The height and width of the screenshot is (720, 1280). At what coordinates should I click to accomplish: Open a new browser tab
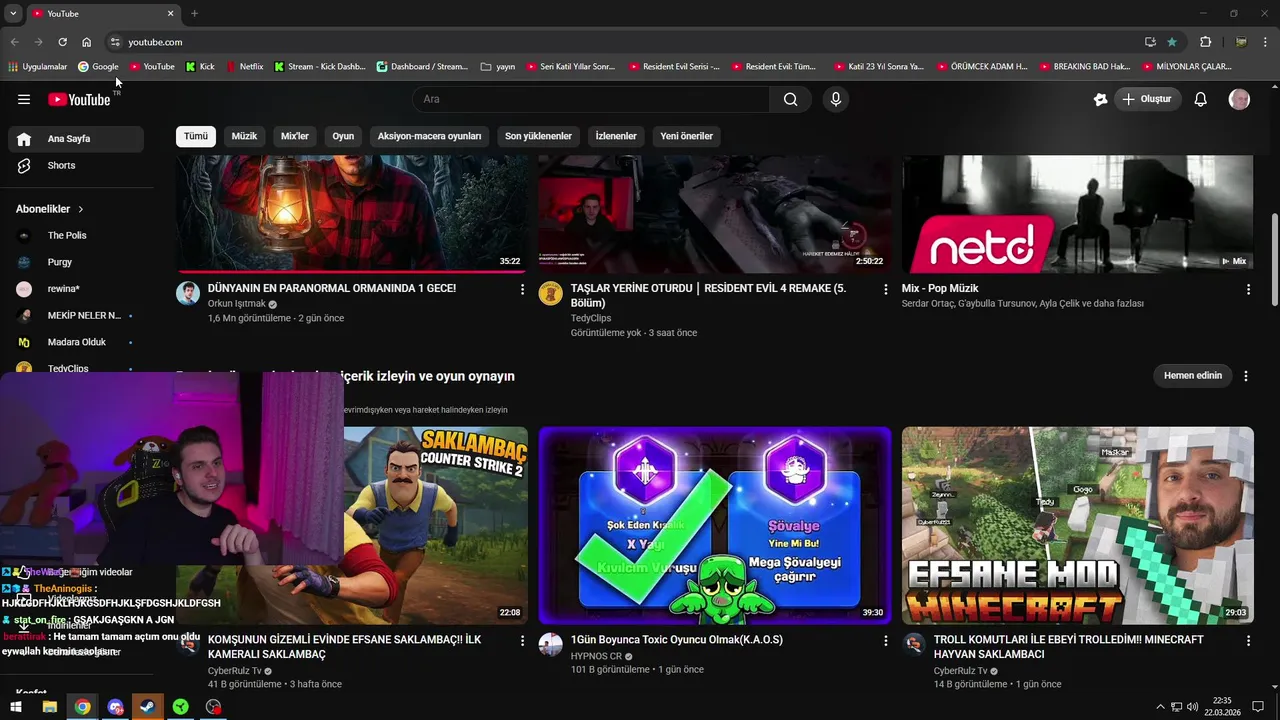click(195, 13)
